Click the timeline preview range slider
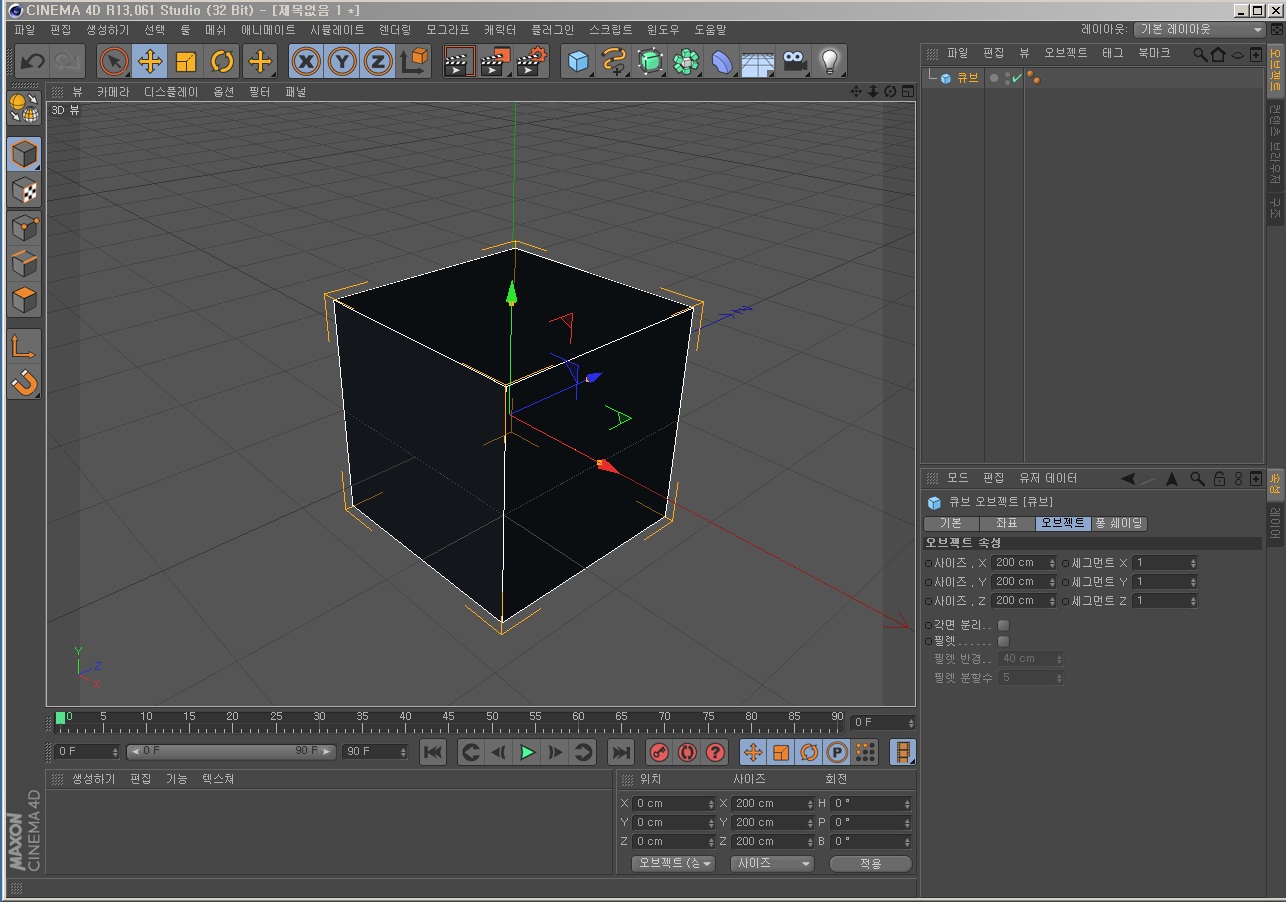Image resolution: width=1286 pixels, height=902 pixels. pyautogui.click(x=231, y=751)
